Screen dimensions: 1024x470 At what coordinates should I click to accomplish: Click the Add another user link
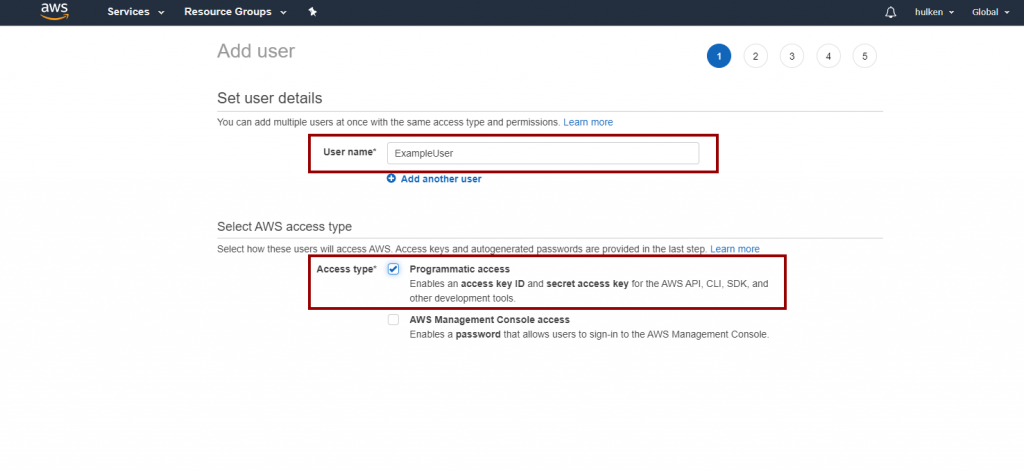pos(441,179)
